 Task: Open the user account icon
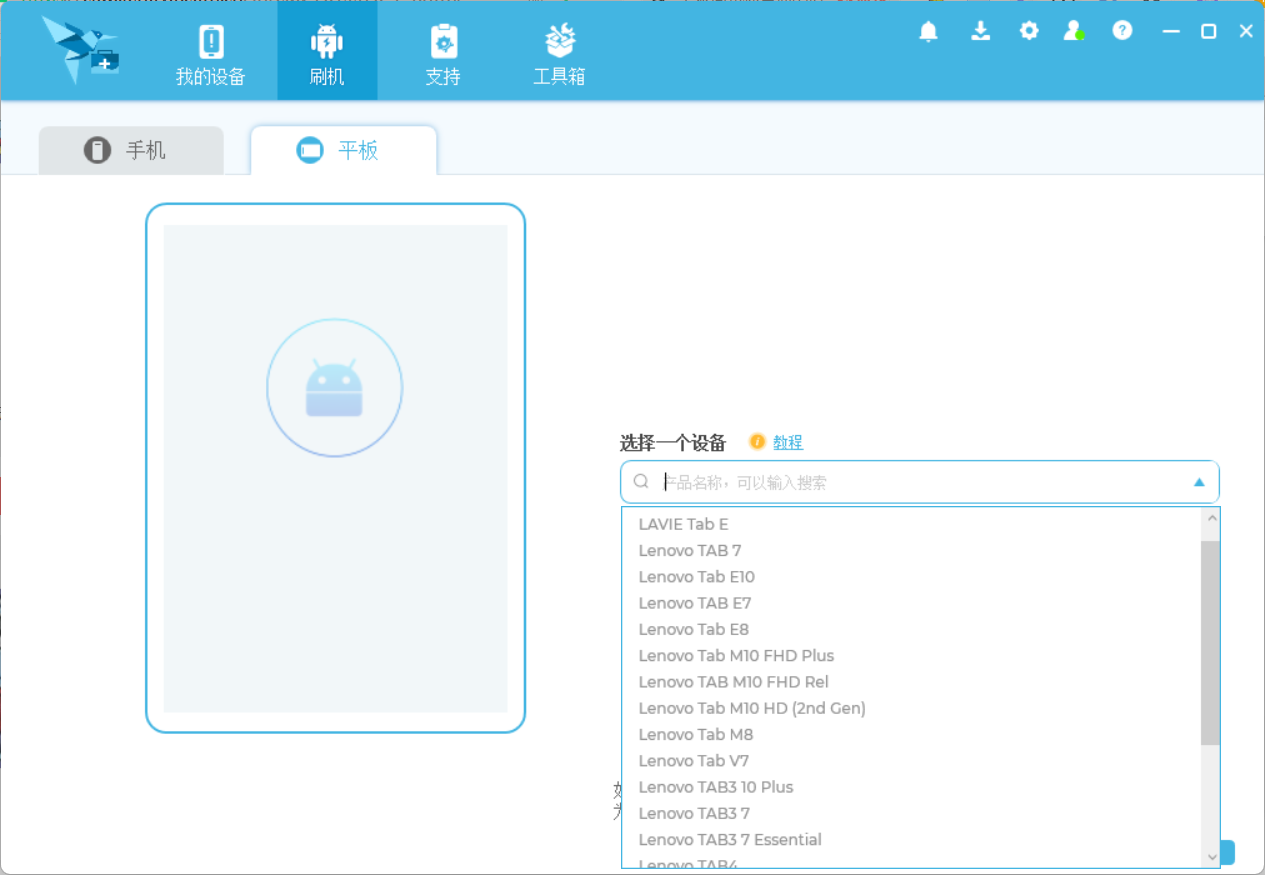(x=1074, y=31)
